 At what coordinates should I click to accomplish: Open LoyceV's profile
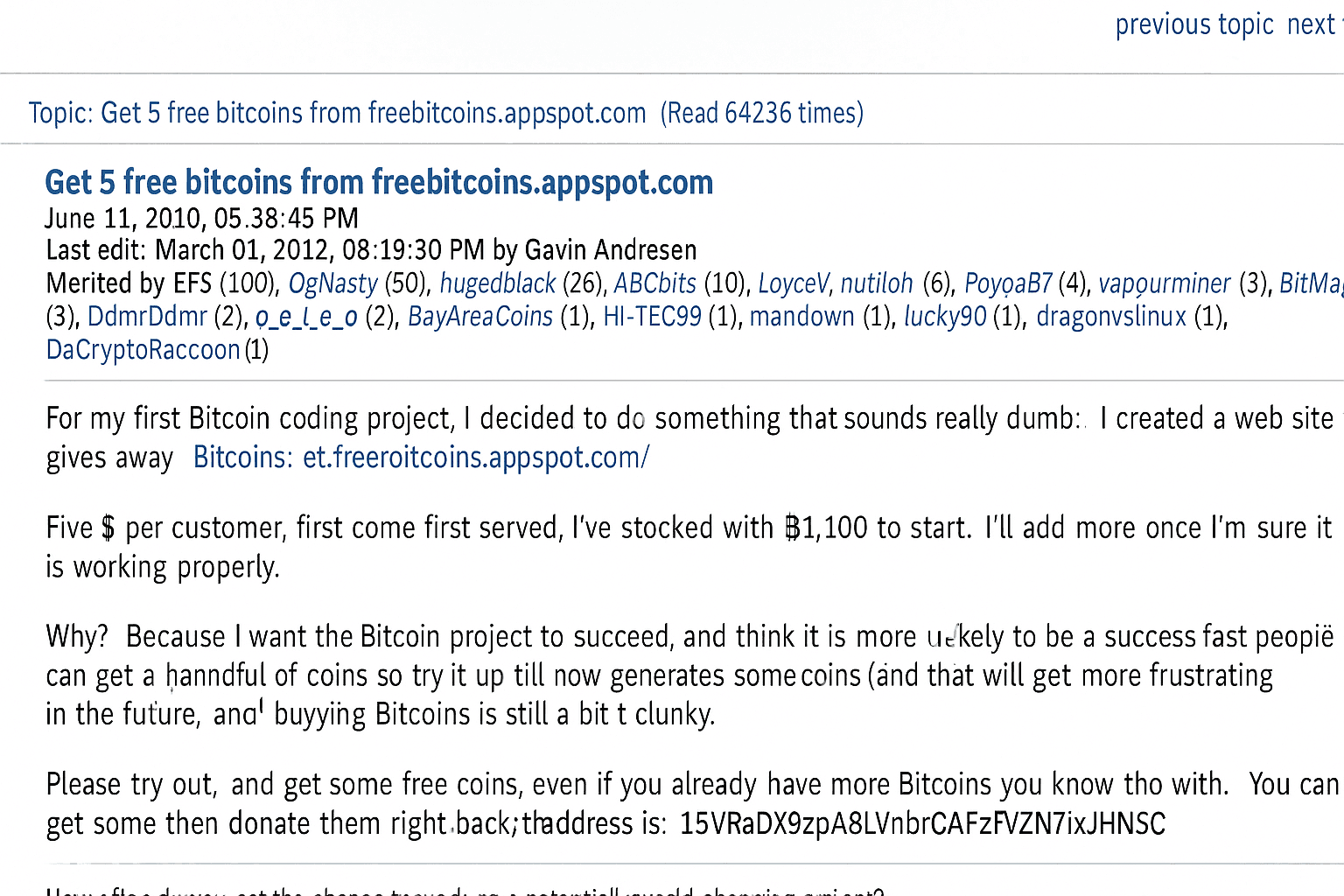coord(793,283)
